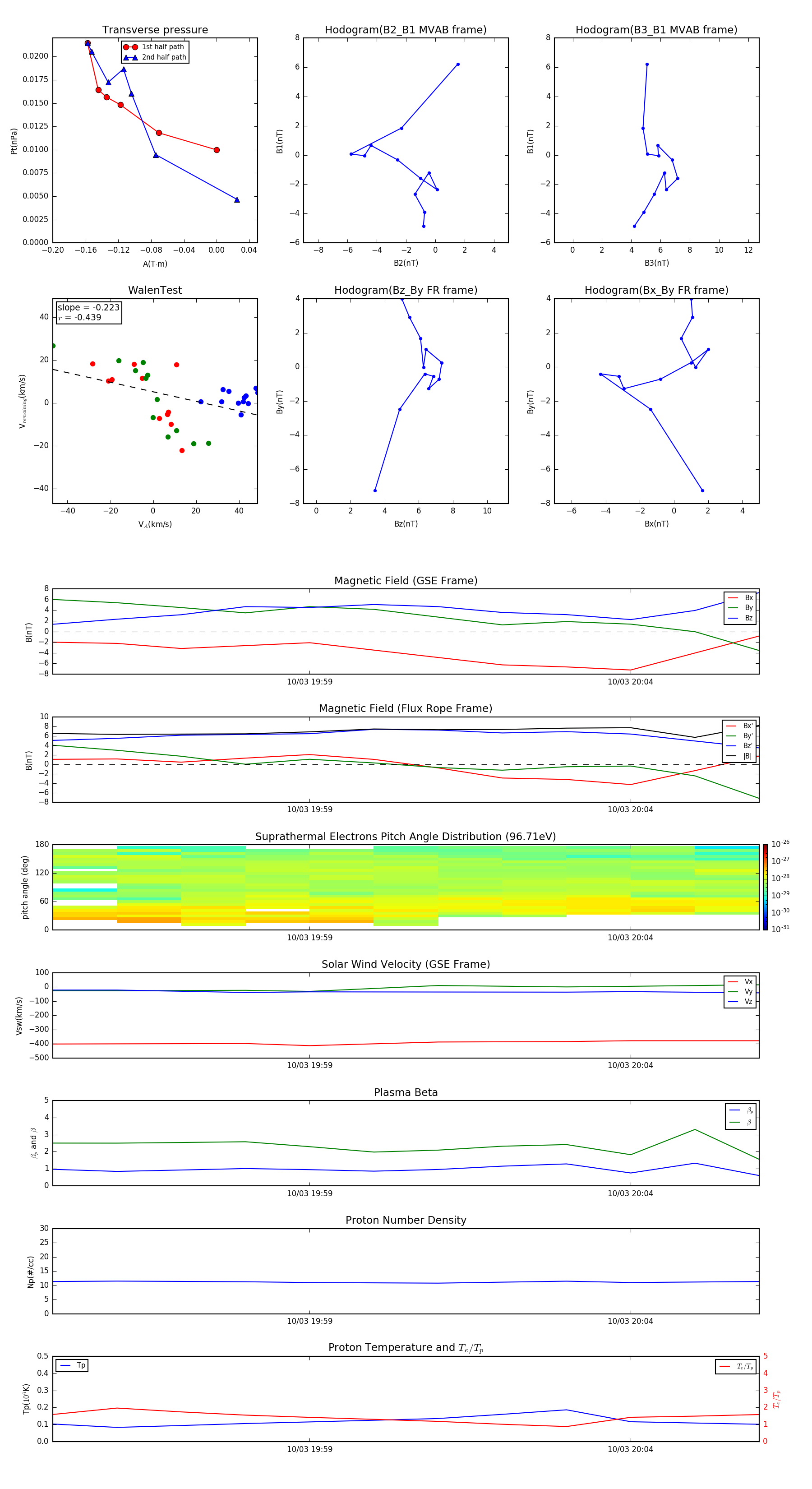Click the blue triangle point near A=0.02
Screen dimensions: 812x1489
tap(237, 200)
